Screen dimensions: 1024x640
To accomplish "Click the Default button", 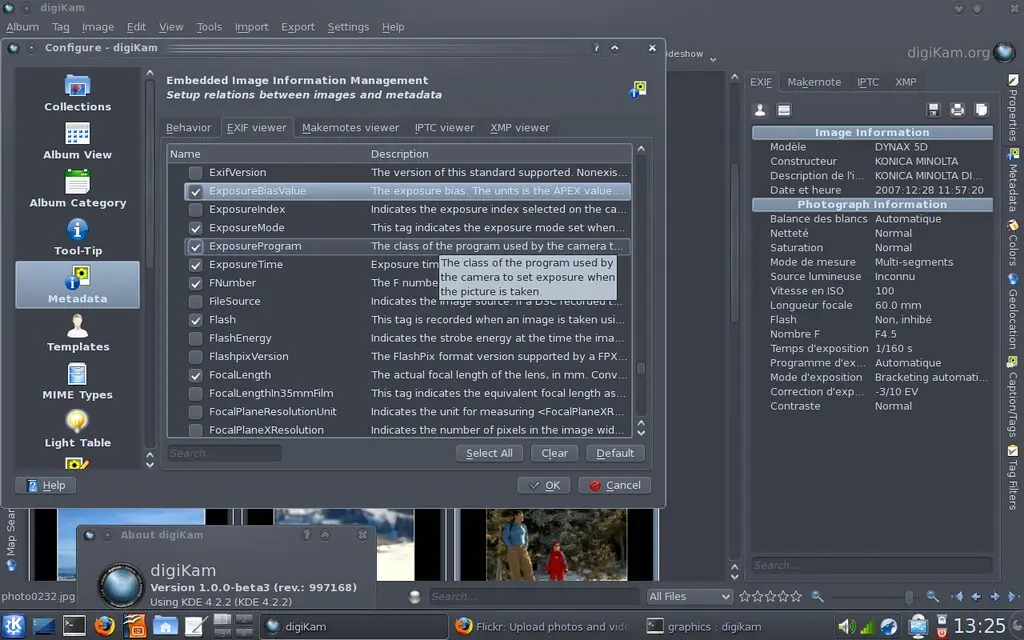I will click(614, 453).
